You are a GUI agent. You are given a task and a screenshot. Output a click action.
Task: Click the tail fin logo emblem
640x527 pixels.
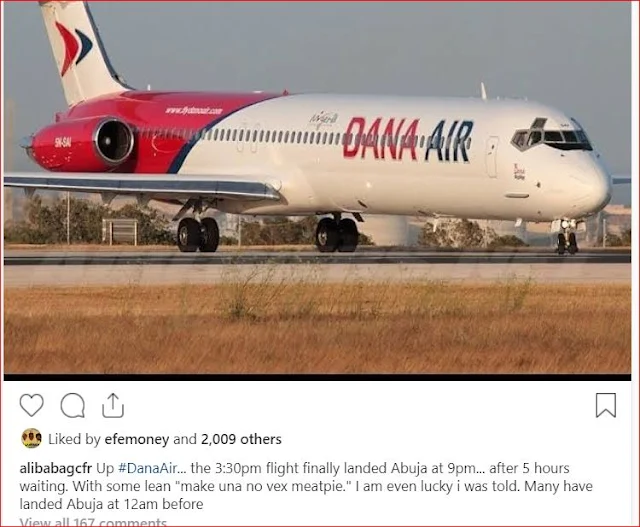tap(73, 48)
